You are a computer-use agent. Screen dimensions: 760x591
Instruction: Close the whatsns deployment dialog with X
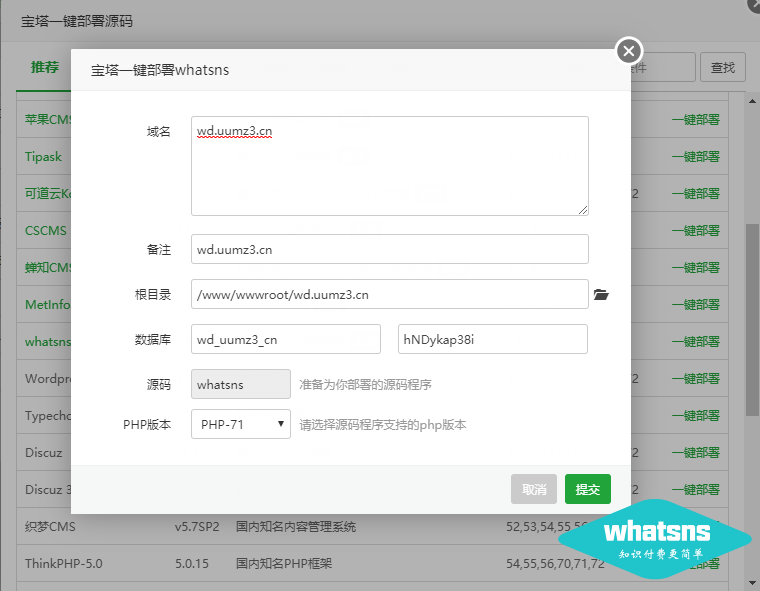628,50
